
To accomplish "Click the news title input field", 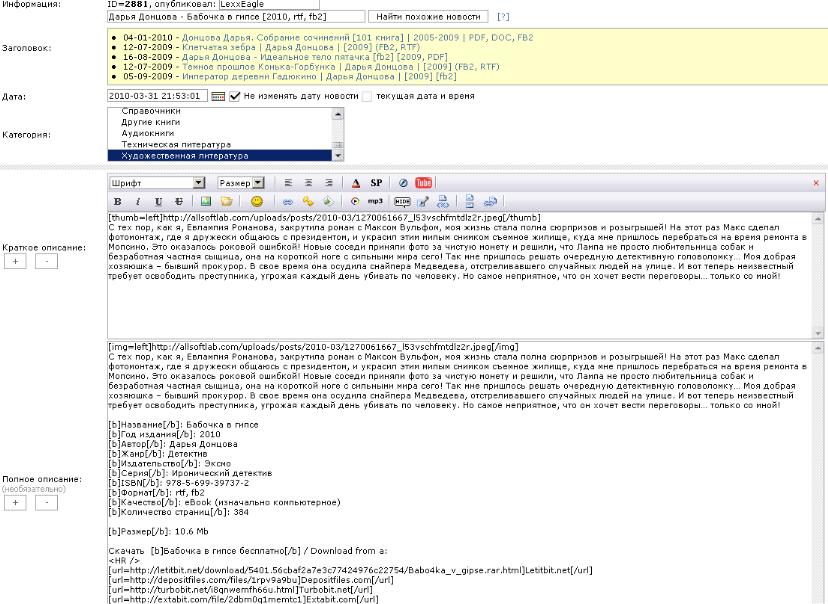I will click(236, 17).
